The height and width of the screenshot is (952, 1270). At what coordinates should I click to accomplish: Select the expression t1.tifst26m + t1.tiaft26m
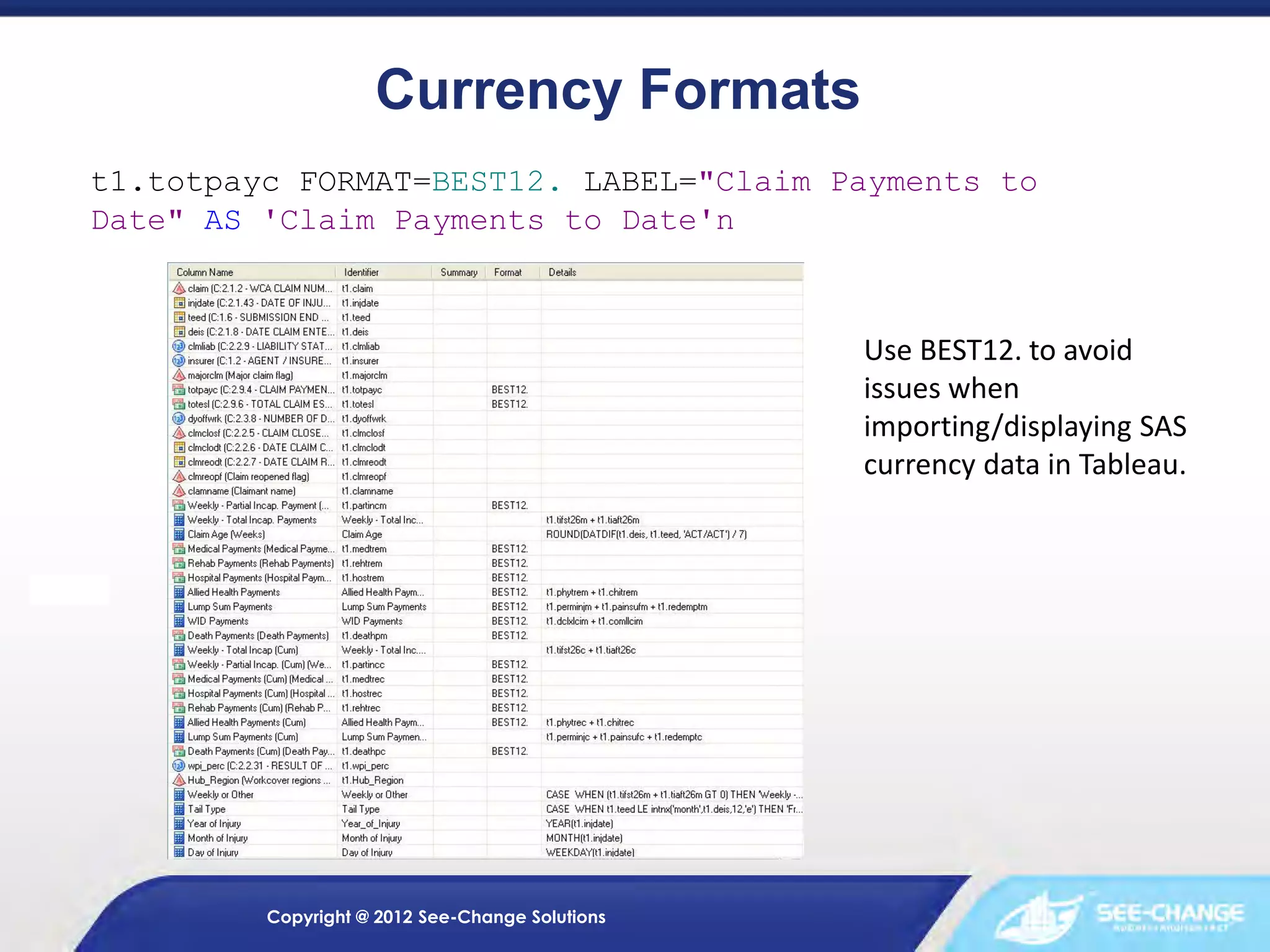point(592,520)
